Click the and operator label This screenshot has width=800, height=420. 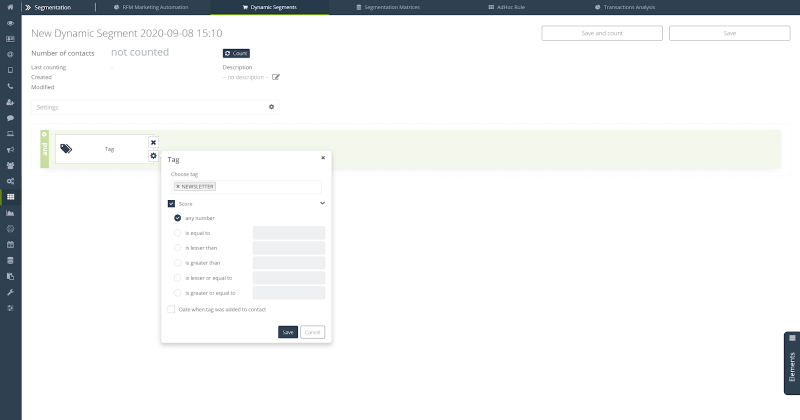click(x=44, y=149)
